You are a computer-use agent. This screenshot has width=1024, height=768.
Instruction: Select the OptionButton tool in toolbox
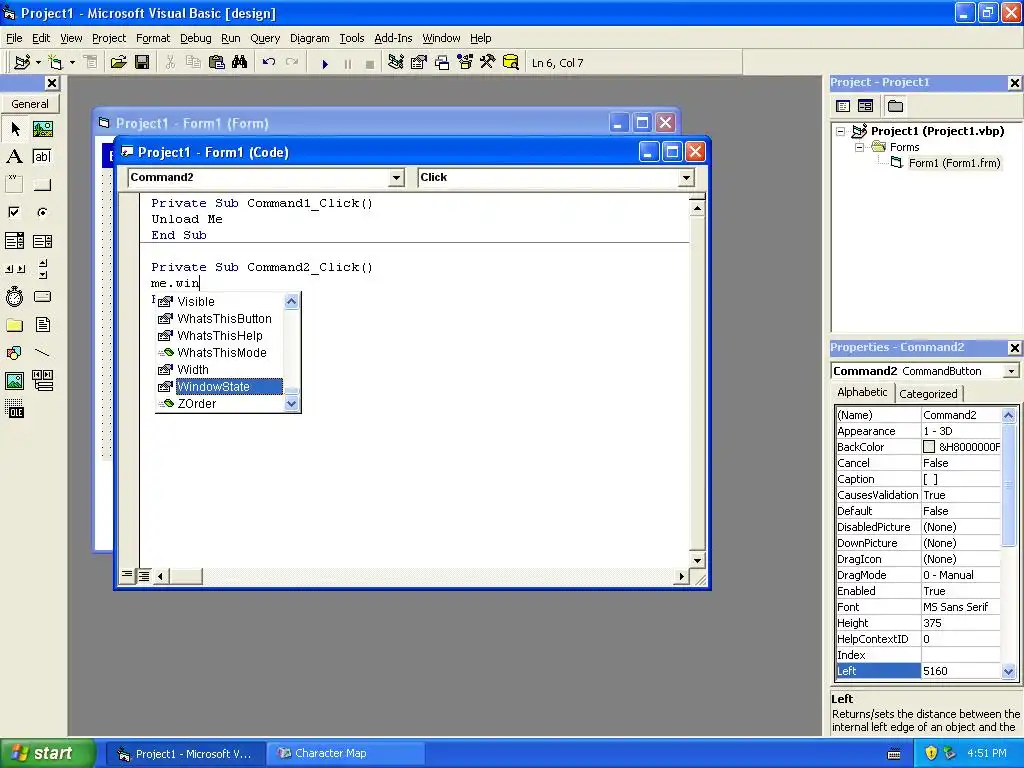[x=42, y=212]
